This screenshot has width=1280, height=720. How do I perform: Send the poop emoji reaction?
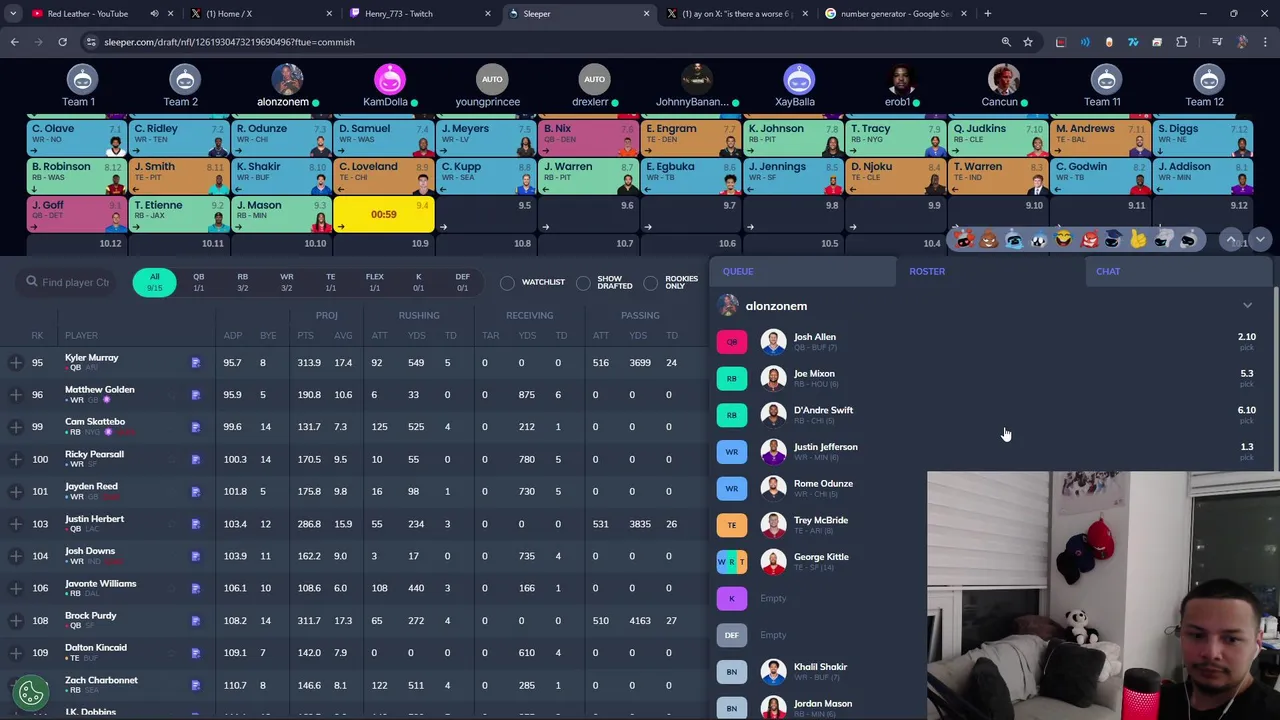click(989, 240)
